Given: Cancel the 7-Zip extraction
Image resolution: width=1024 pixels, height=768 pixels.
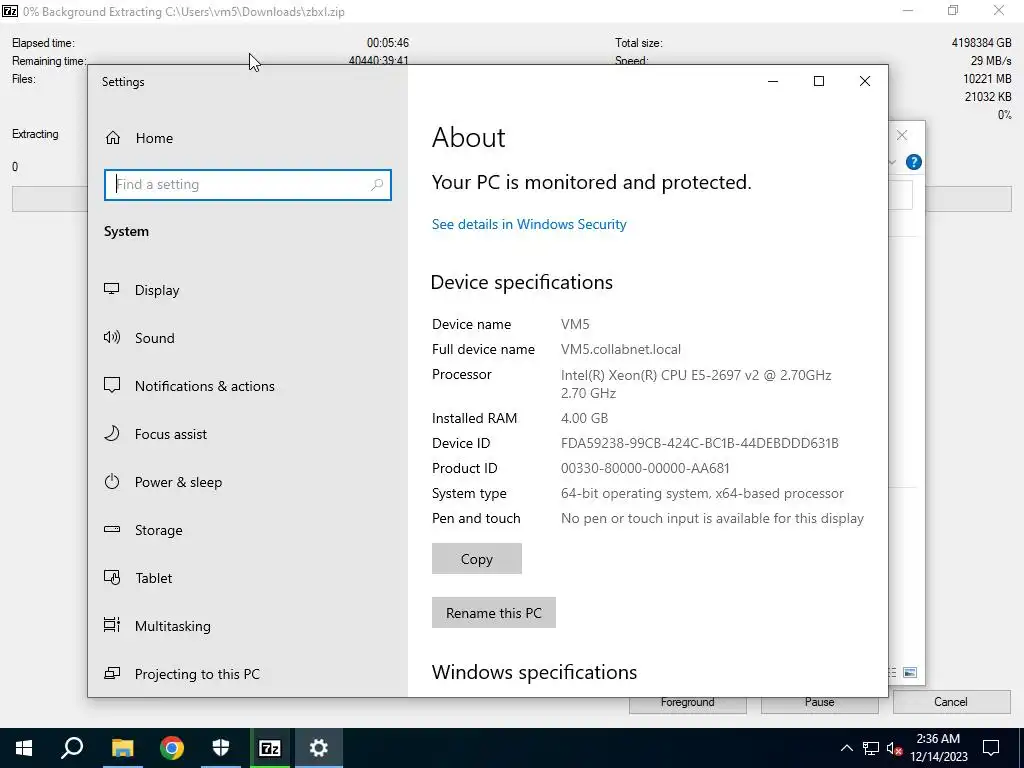Looking at the screenshot, I should pyautogui.click(x=951, y=702).
